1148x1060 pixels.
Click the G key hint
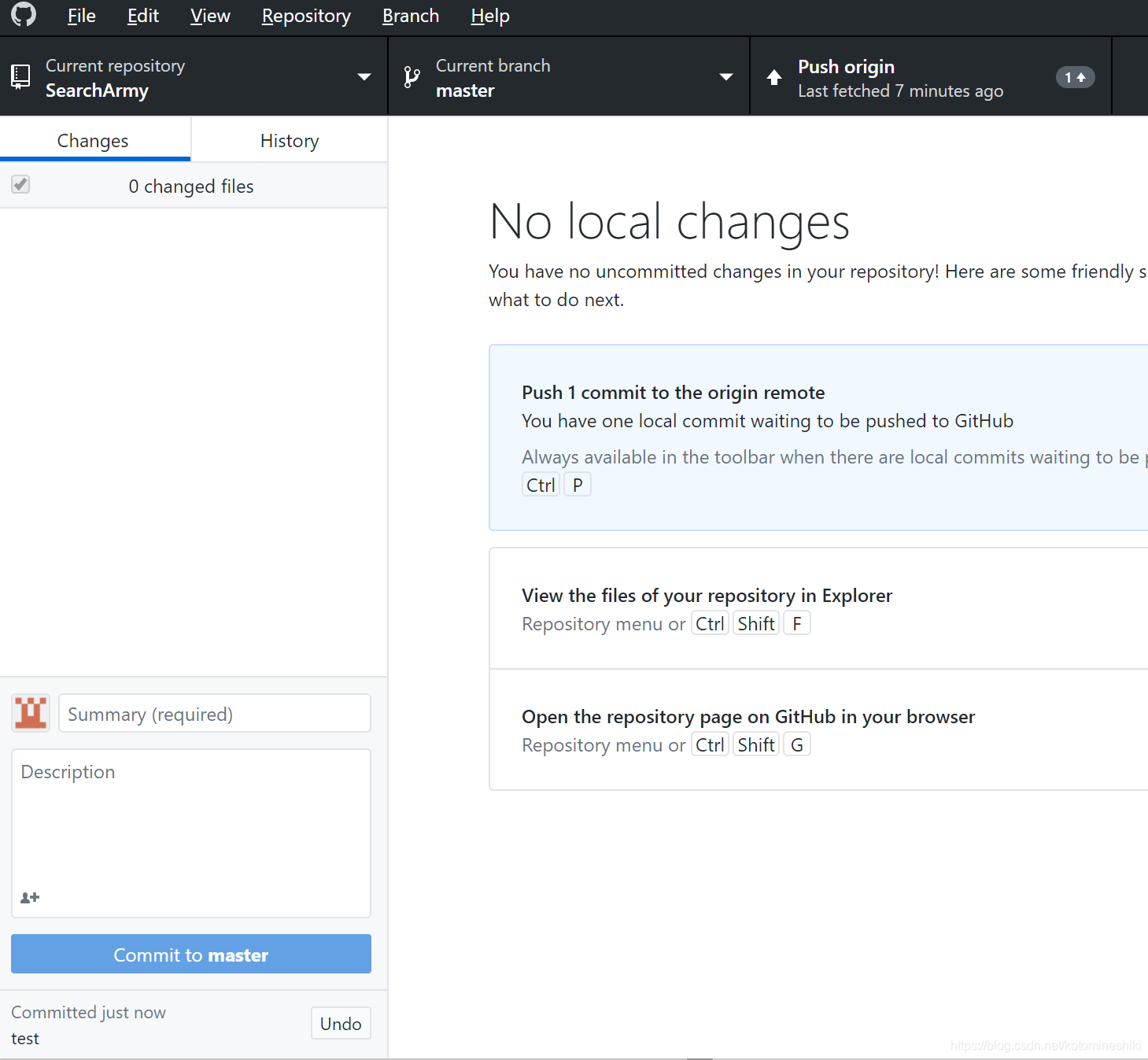(x=797, y=744)
